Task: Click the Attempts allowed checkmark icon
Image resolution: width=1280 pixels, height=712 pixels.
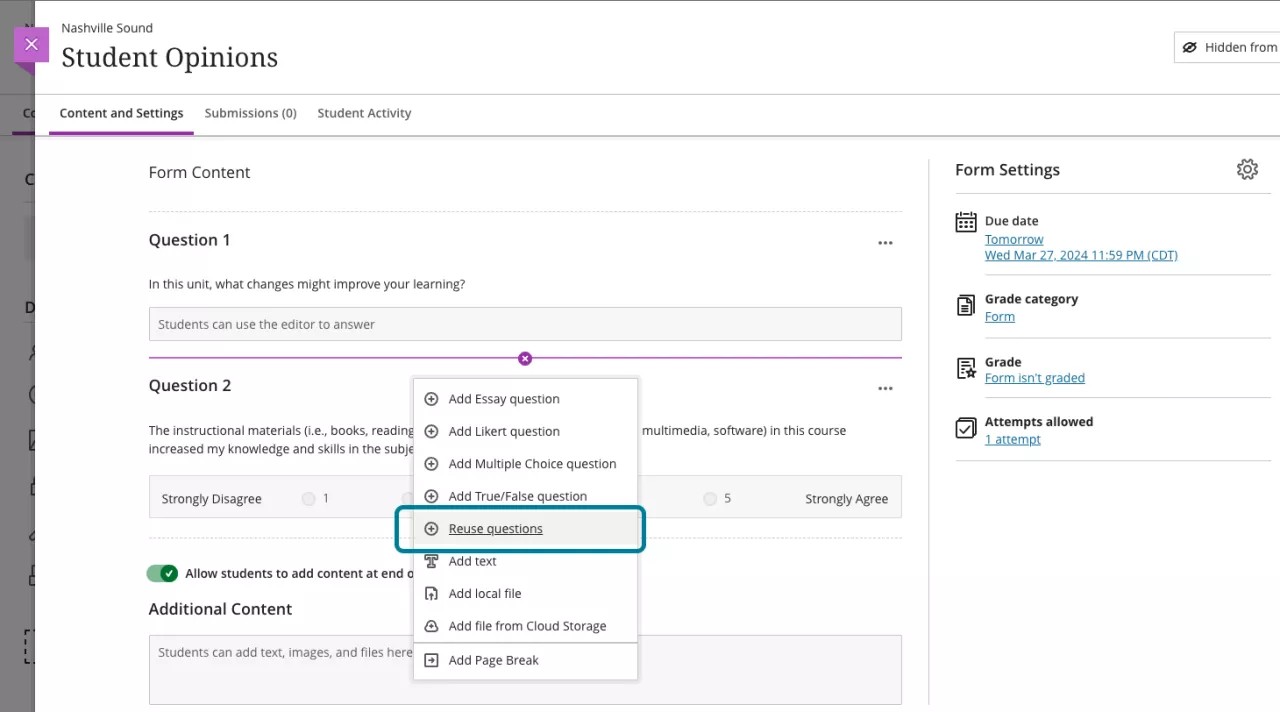Action: point(965,427)
